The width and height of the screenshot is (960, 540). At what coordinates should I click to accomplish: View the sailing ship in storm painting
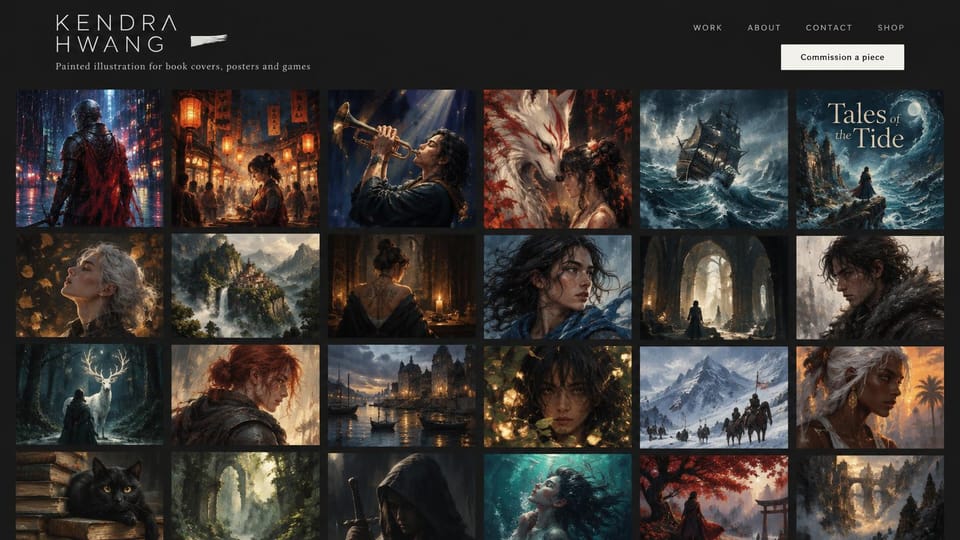point(714,159)
